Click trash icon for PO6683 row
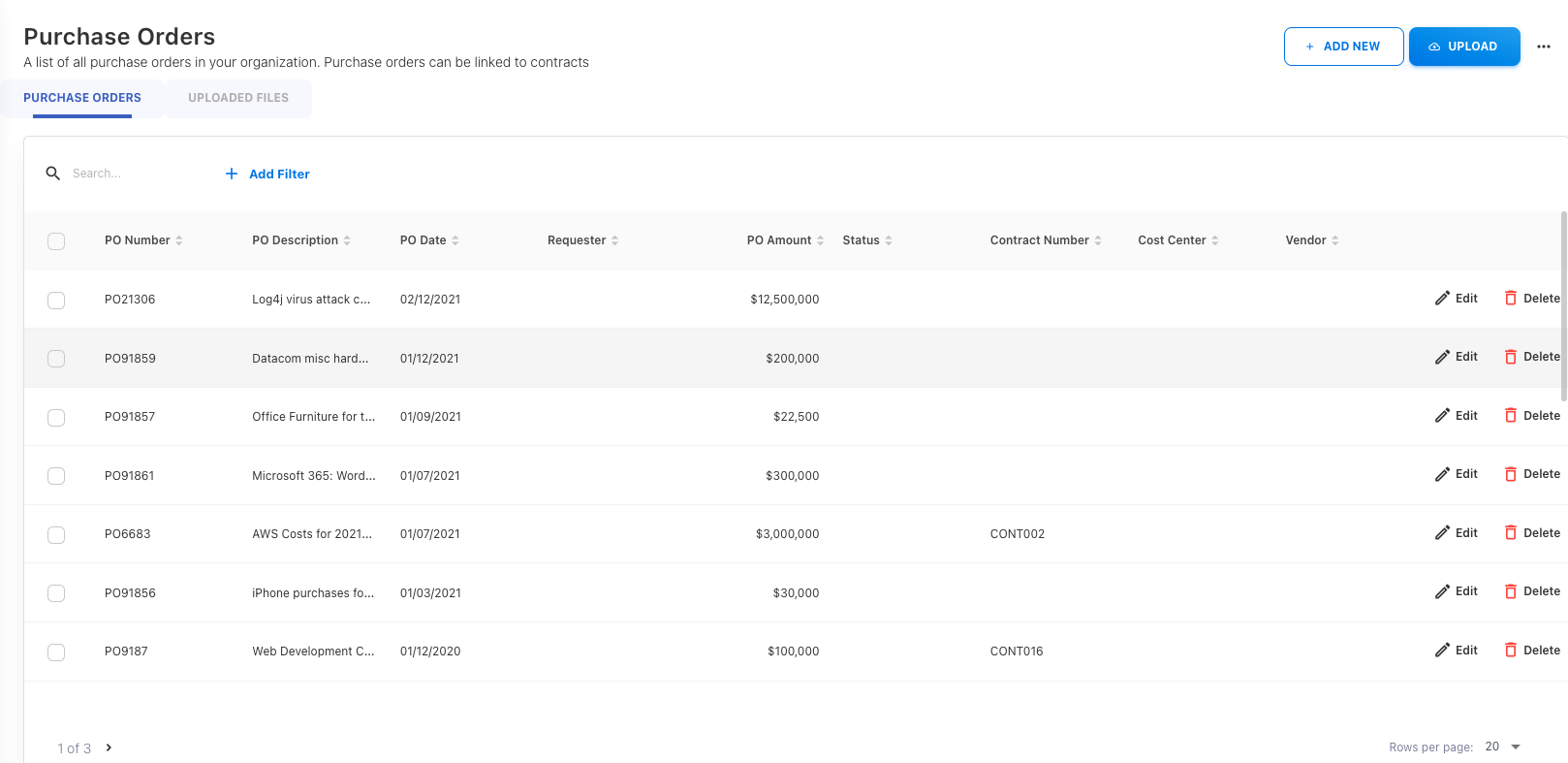Viewport: 1568px width, 763px height. coord(1510,533)
